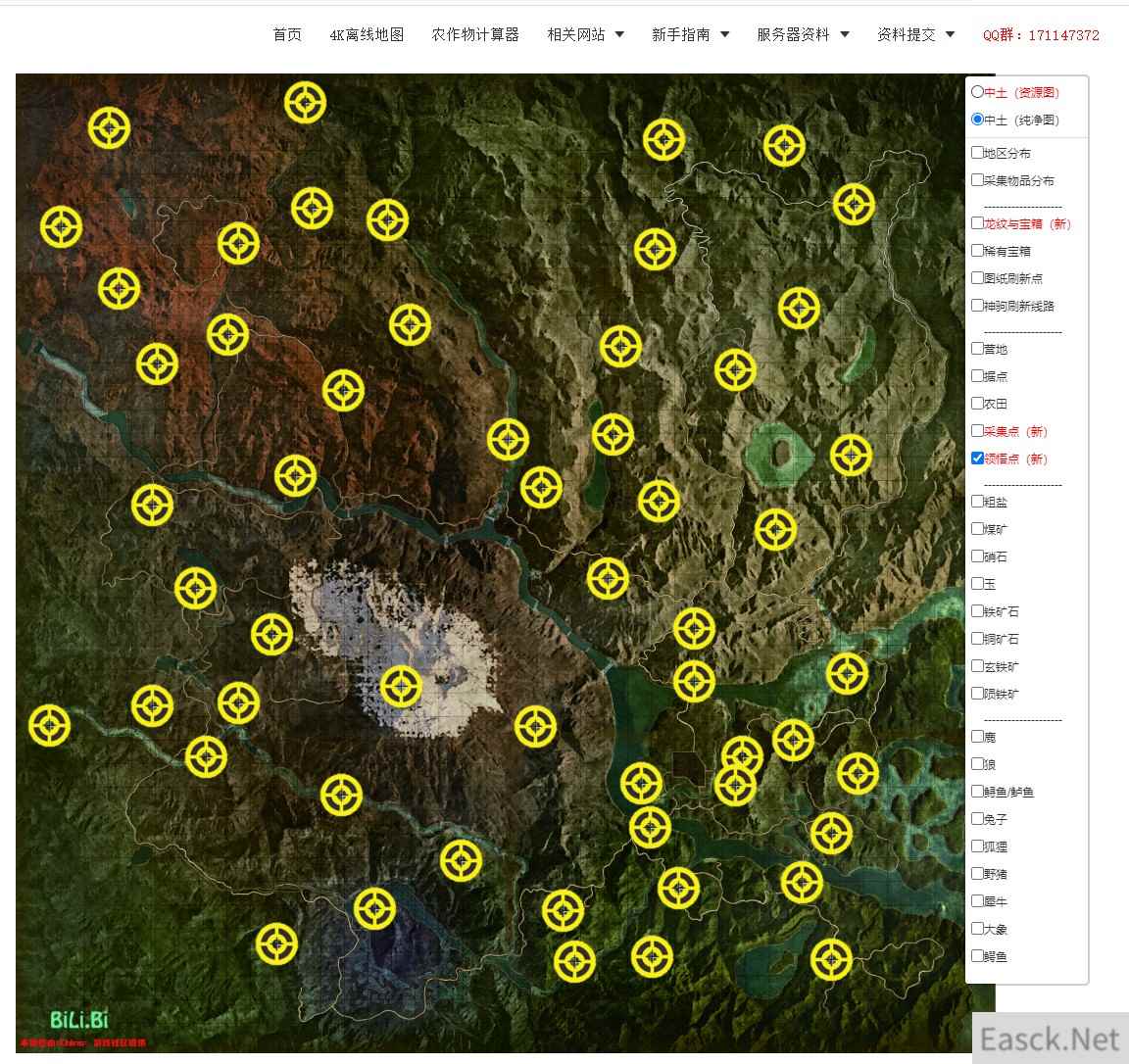Expand the 服务器资料 dropdown
This screenshot has width=1129, height=1064.
click(802, 34)
